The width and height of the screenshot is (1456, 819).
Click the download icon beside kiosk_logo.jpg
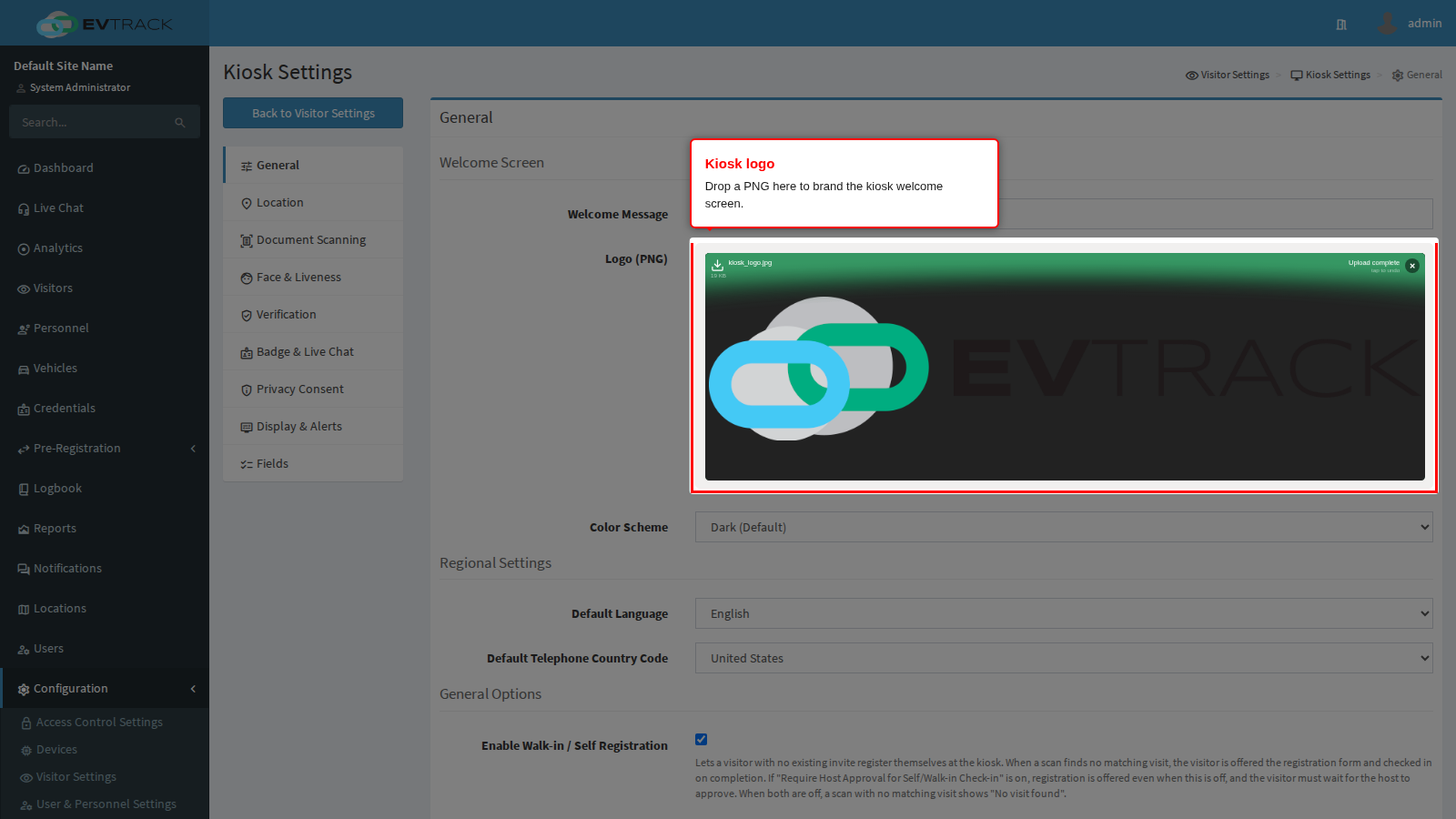coord(717,265)
